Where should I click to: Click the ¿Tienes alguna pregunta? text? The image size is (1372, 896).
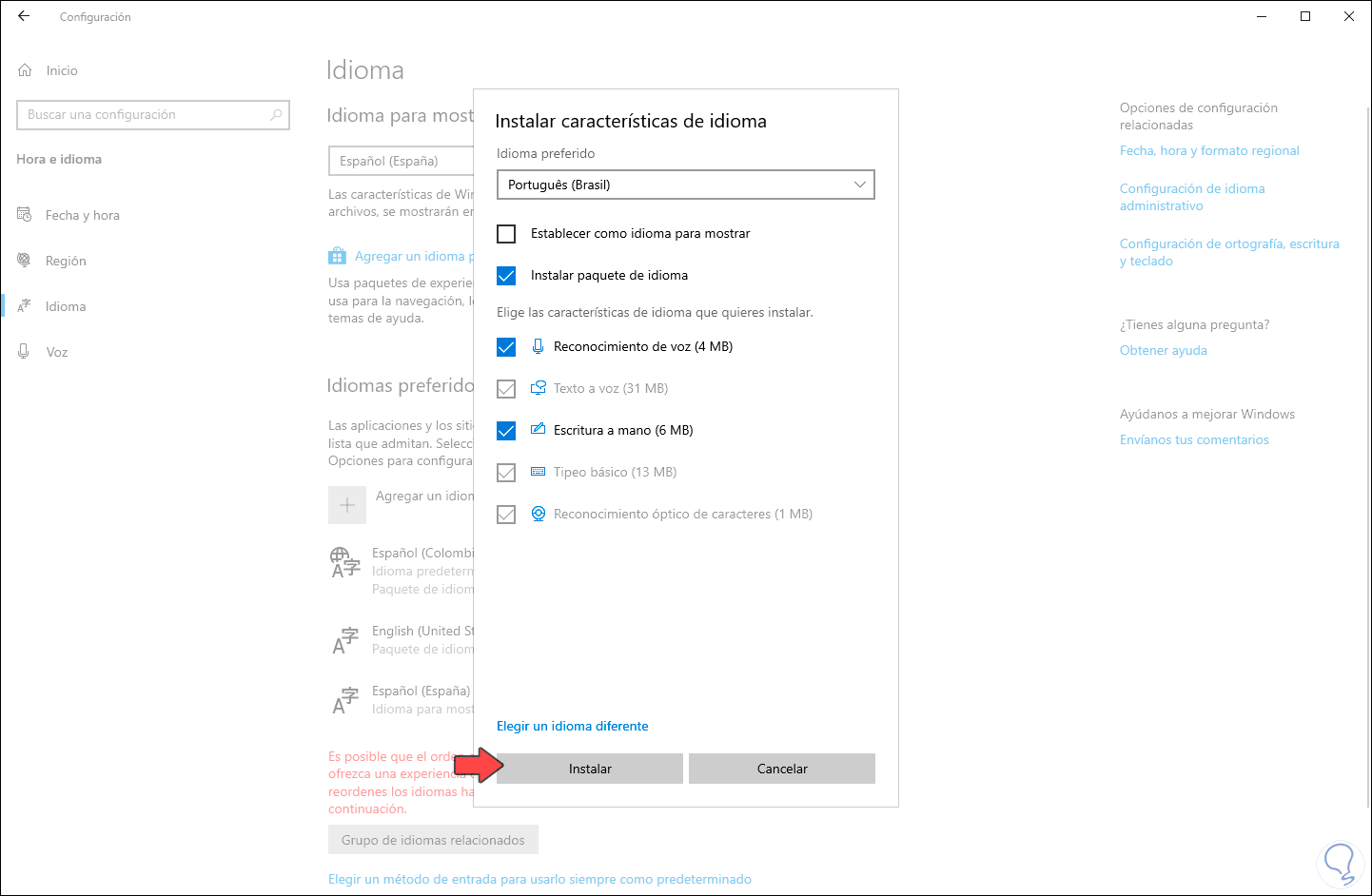[x=1194, y=324]
